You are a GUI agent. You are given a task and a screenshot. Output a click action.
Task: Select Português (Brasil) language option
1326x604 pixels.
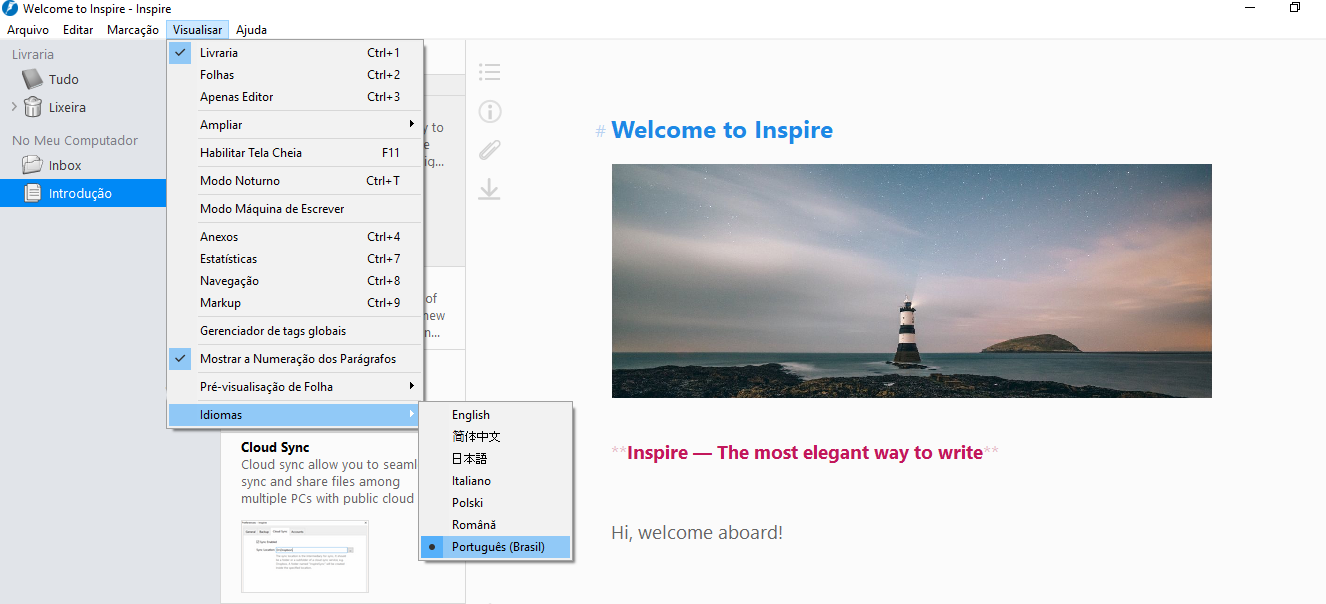[496, 547]
